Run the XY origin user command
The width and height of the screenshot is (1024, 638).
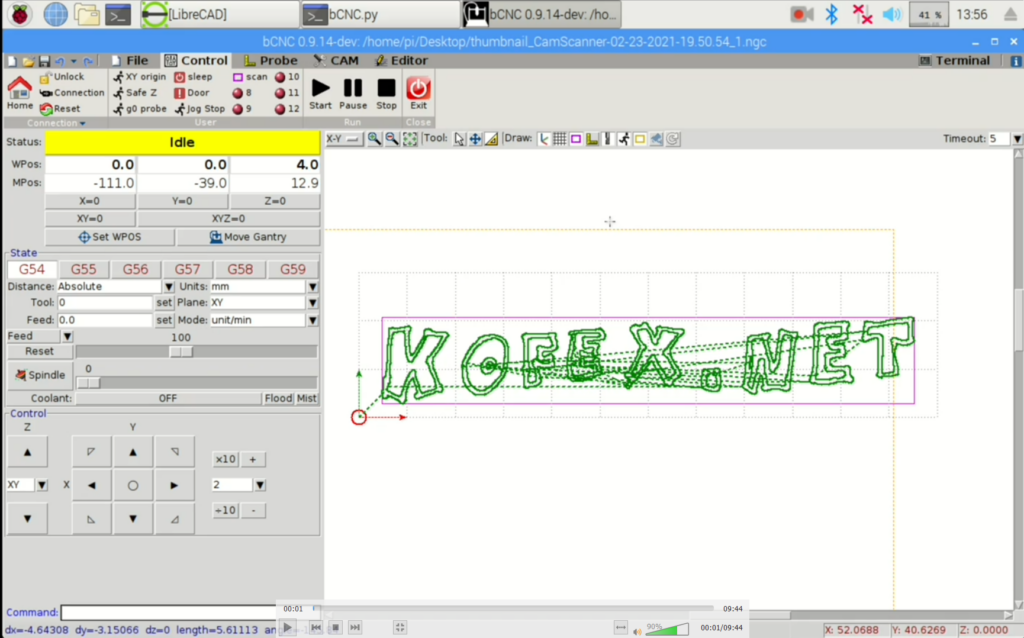pyautogui.click(x=139, y=77)
